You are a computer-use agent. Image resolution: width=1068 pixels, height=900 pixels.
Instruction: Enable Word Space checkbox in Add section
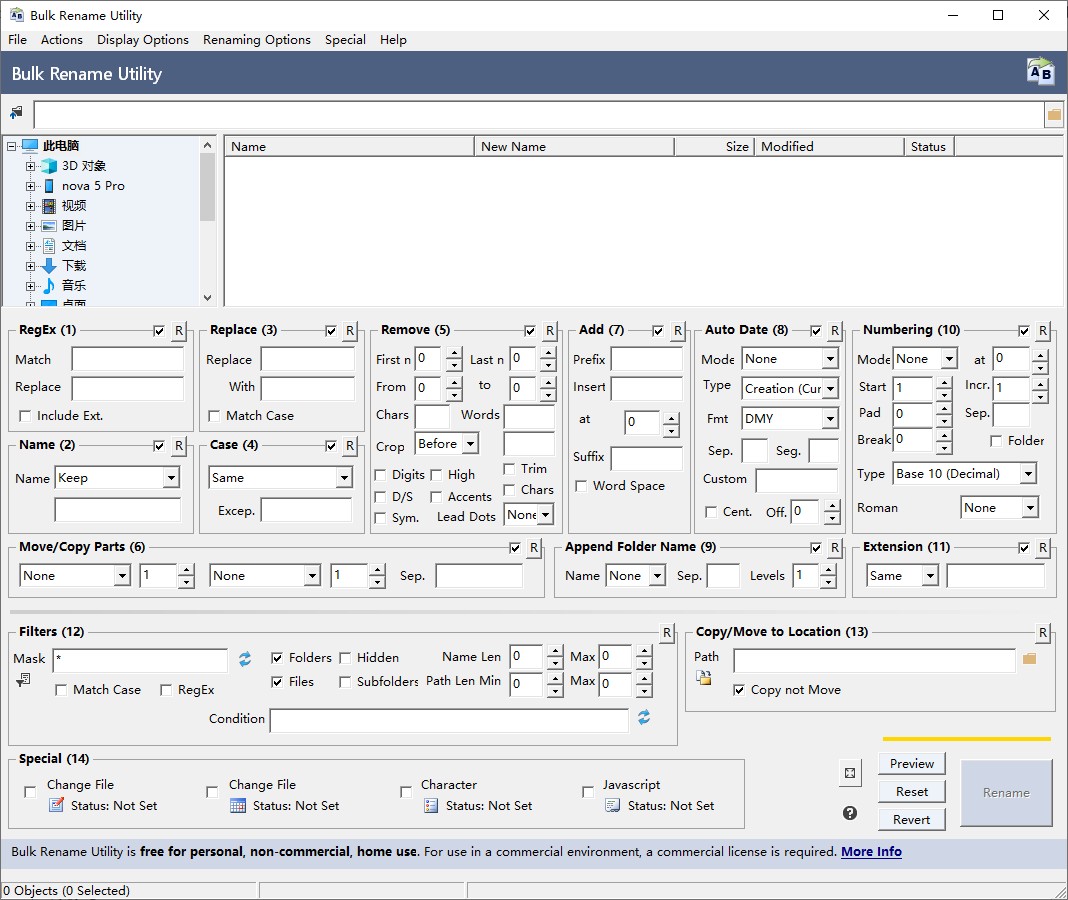coord(581,486)
